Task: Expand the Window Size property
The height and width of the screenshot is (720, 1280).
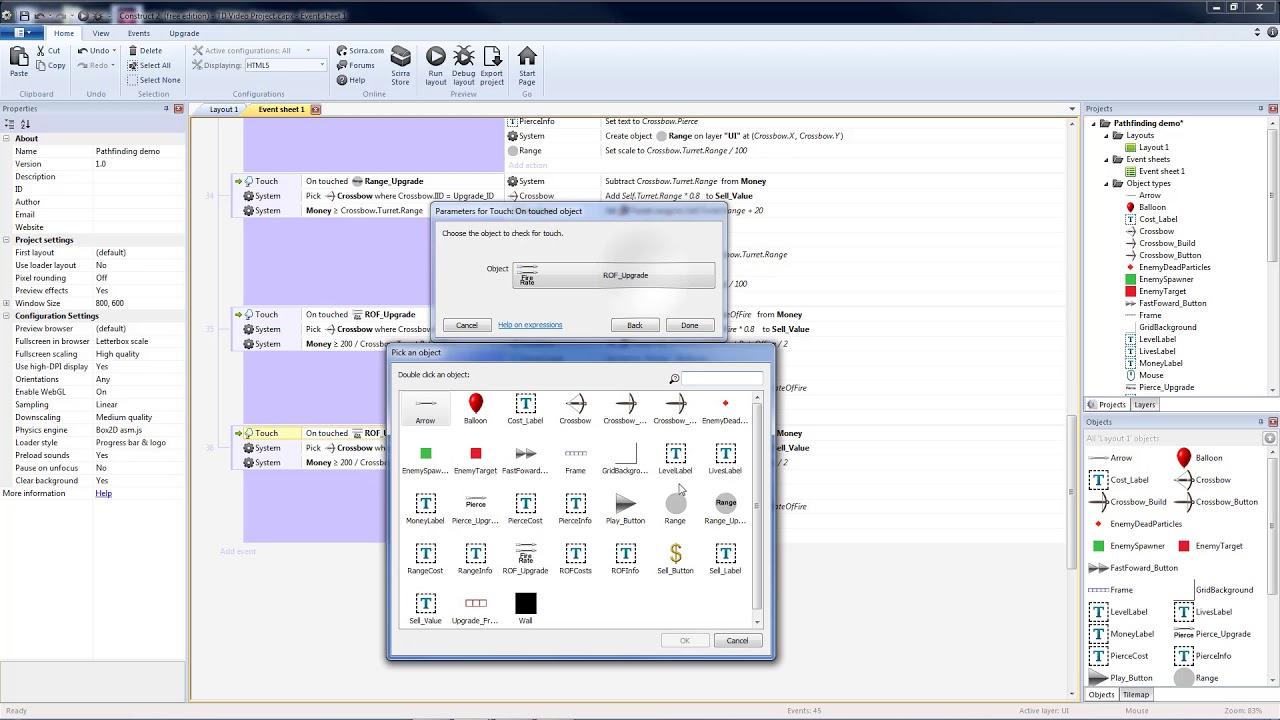Action: [6, 303]
